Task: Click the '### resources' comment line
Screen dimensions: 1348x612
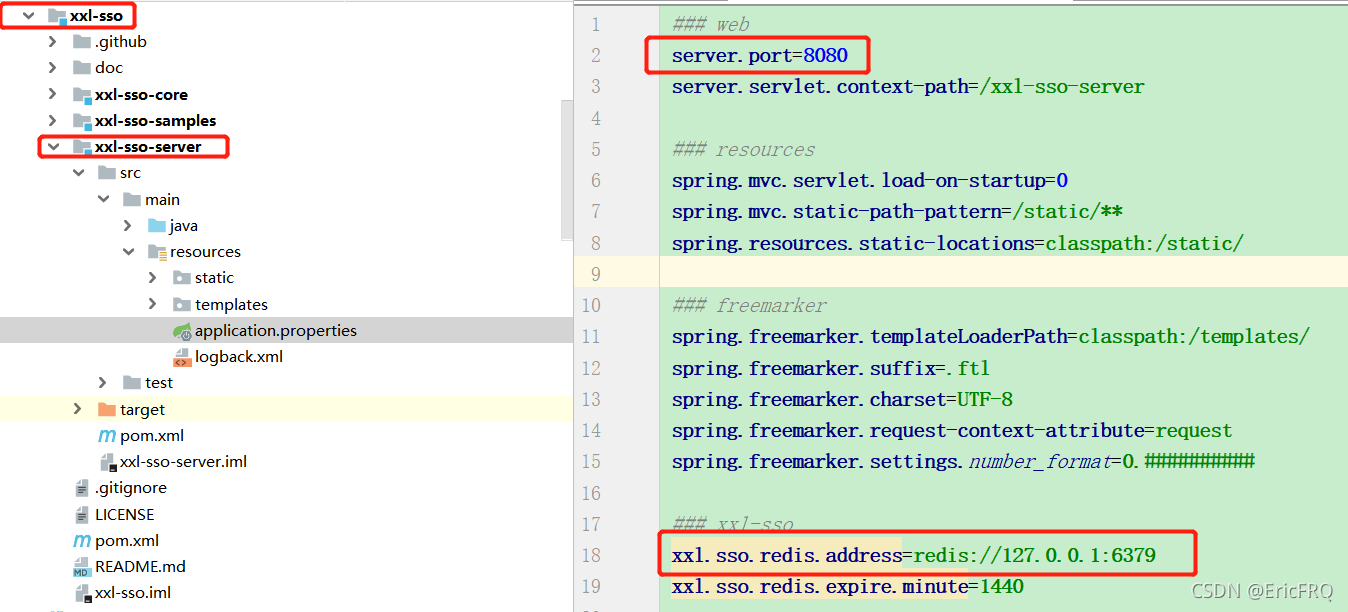Action: 744,150
